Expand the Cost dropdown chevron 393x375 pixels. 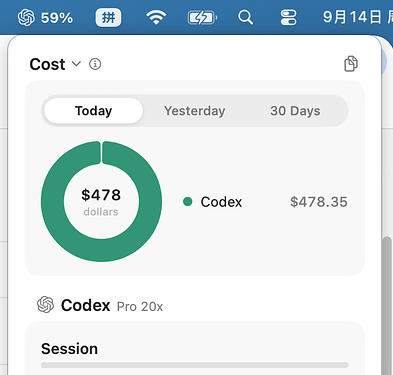tap(76, 64)
